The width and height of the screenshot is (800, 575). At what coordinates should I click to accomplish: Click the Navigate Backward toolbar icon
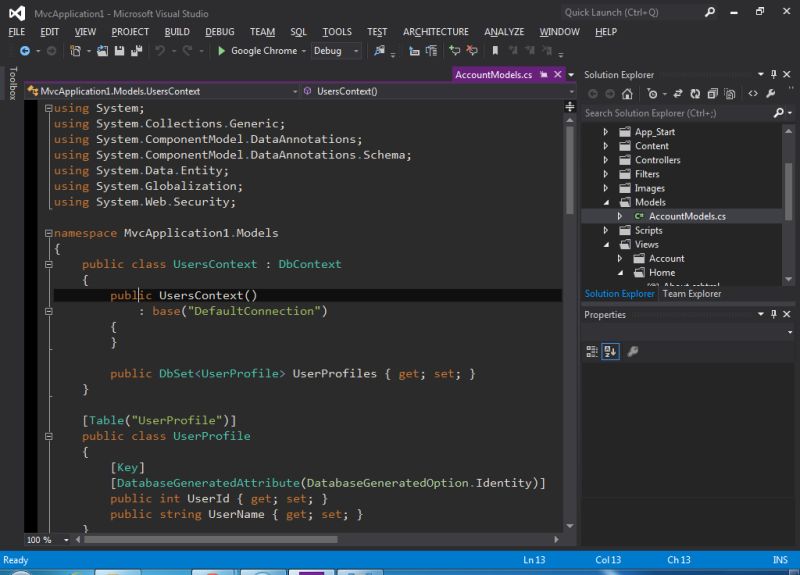click(x=24, y=51)
